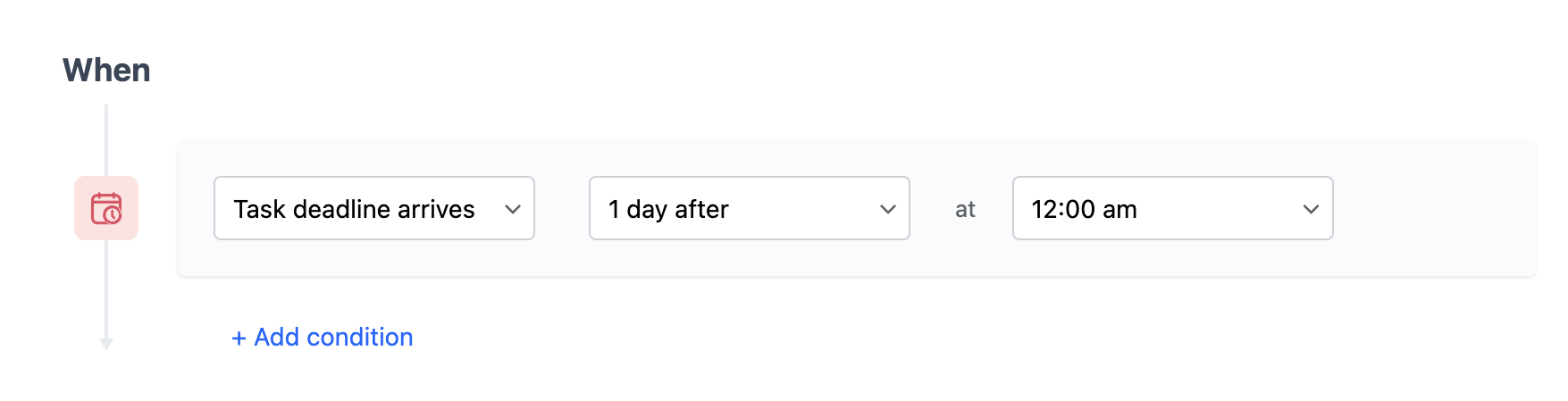Click empty area of the trigger card
1568x401 pixels.
tap(1435, 208)
